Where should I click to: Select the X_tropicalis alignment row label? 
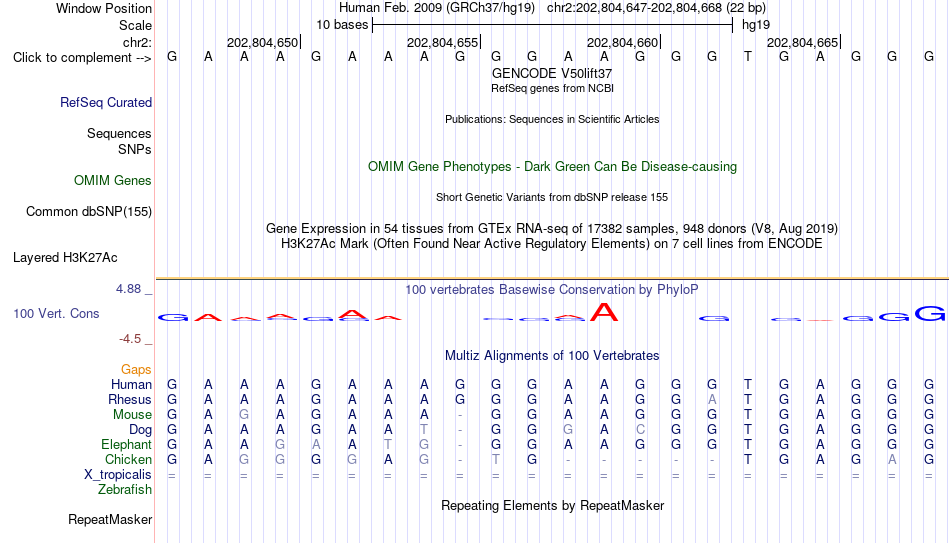pyautogui.click(x=118, y=475)
